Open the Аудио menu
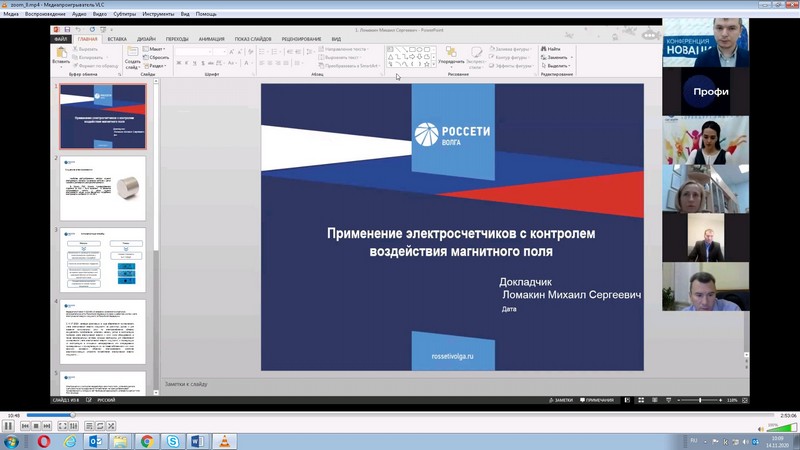Screen dimensions: 800x450 coord(79,14)
